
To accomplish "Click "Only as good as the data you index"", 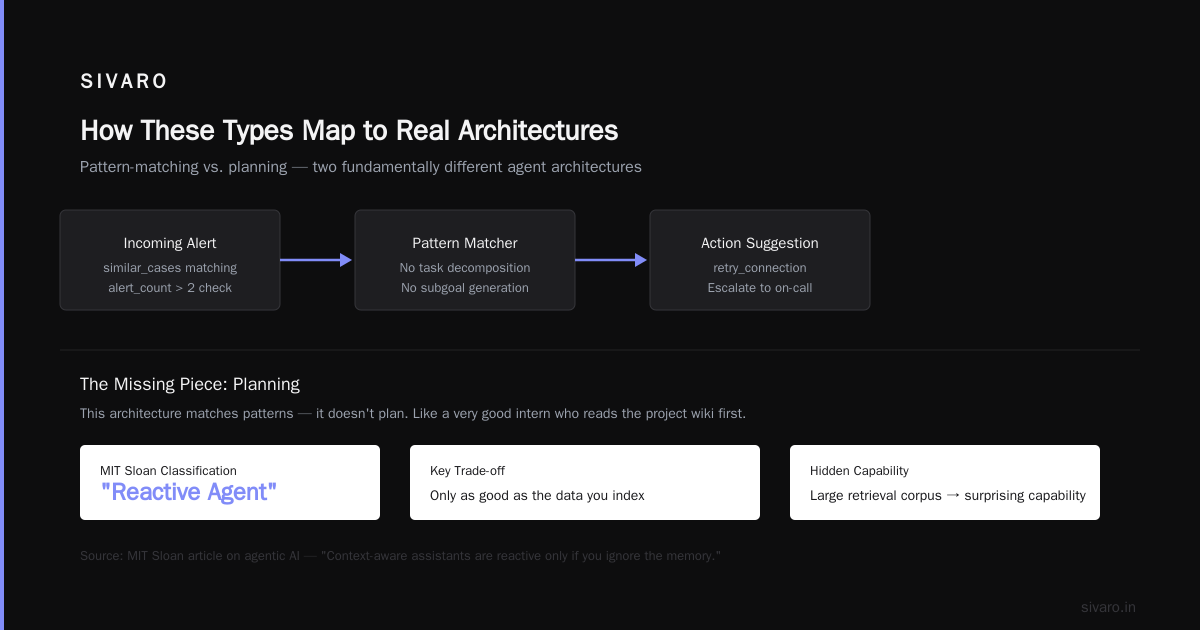I will coord(537,495).
